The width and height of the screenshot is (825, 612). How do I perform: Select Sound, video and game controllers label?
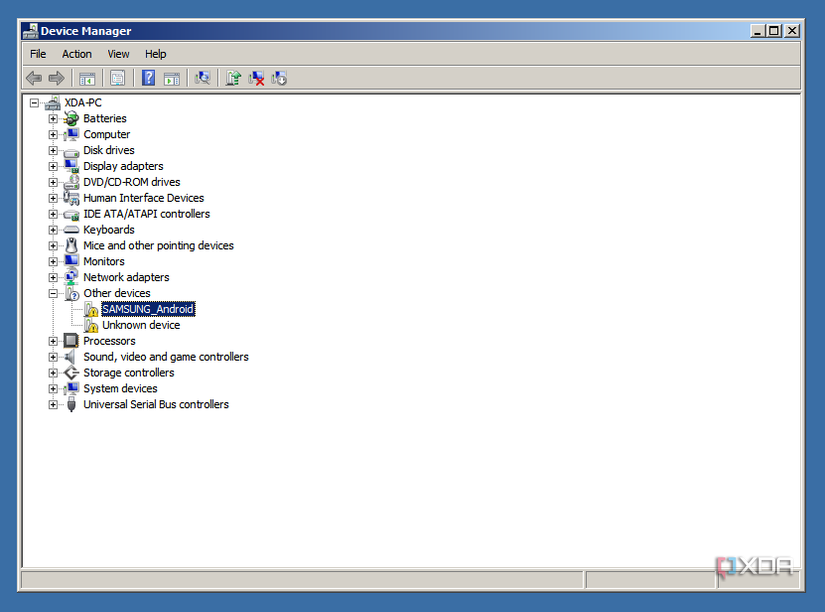(x=166, y=357)
